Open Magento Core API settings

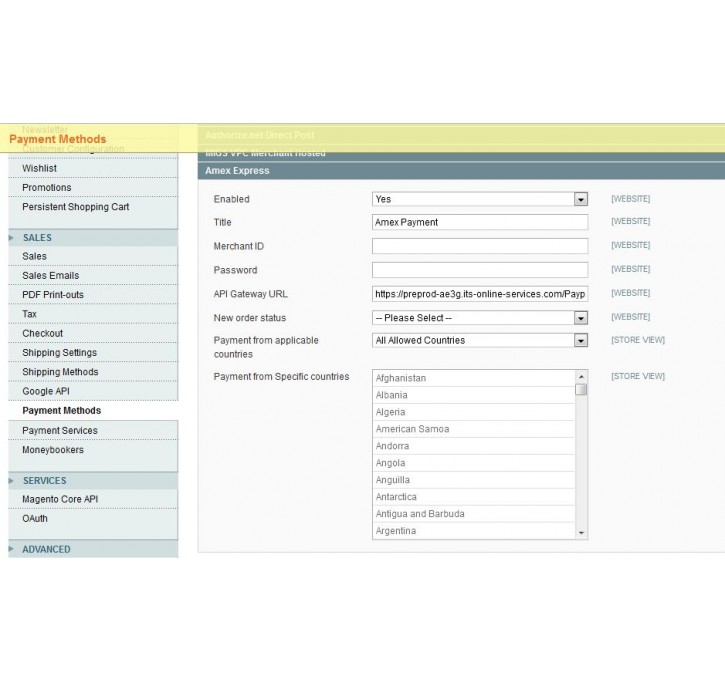92,499
